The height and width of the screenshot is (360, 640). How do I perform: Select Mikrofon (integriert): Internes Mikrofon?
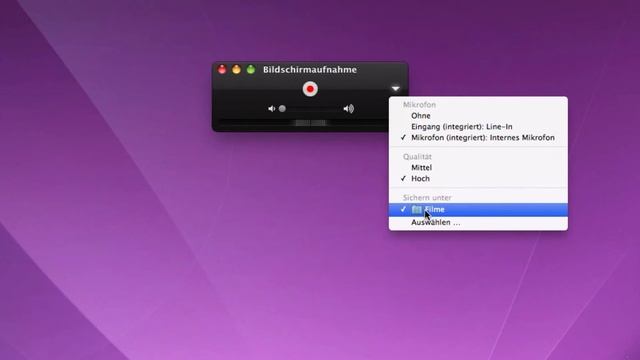[x=478, y=138]
